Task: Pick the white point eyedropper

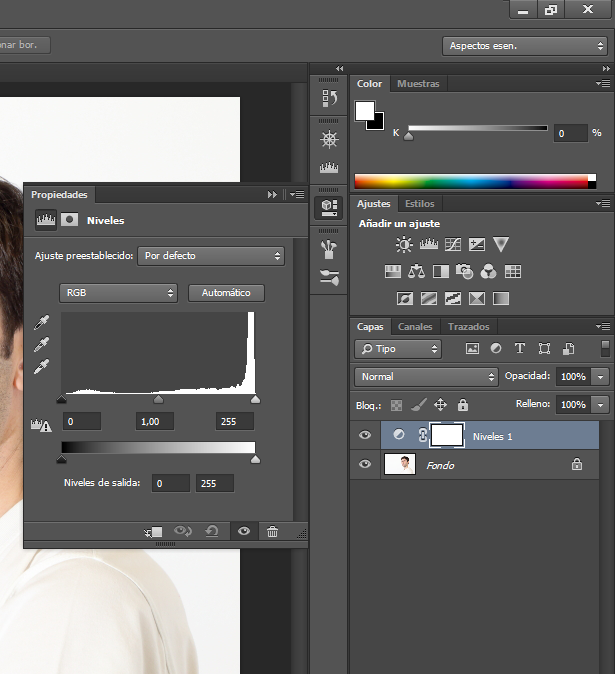Action: tap(41, 366)
